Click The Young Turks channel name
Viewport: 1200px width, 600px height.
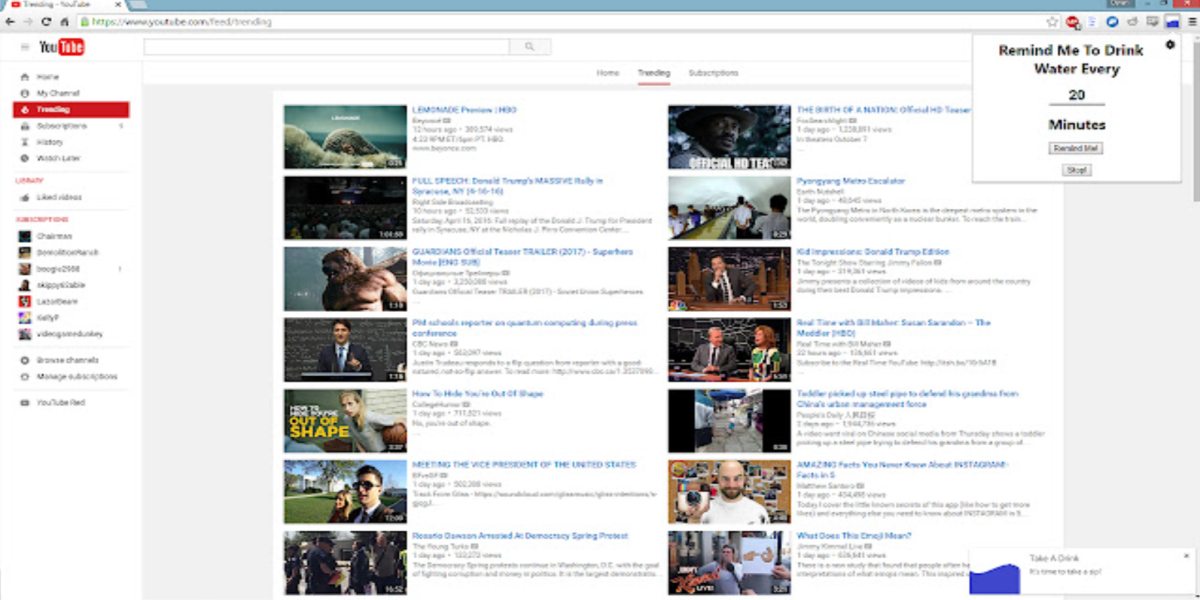[x=439, y=546]
